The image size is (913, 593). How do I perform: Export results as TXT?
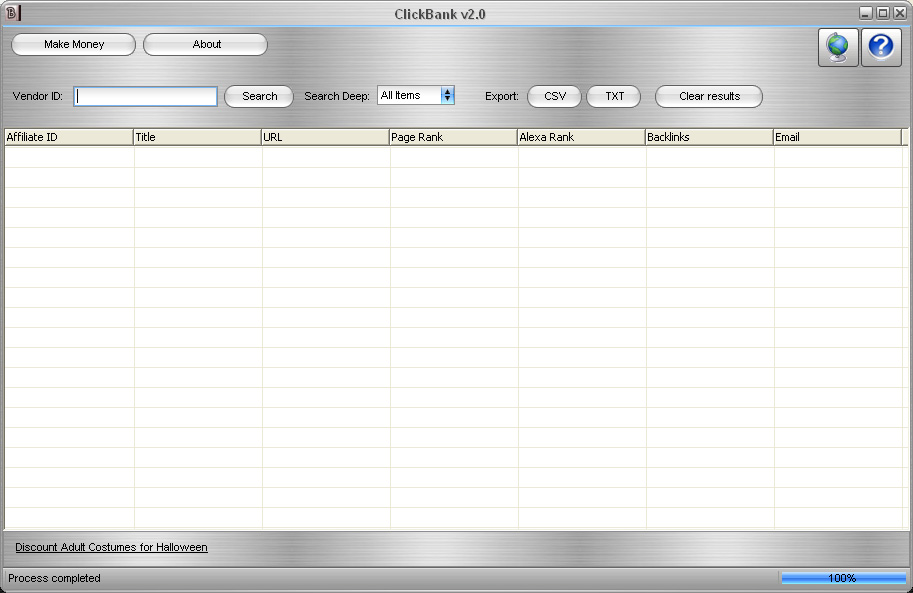coord(614,96)
